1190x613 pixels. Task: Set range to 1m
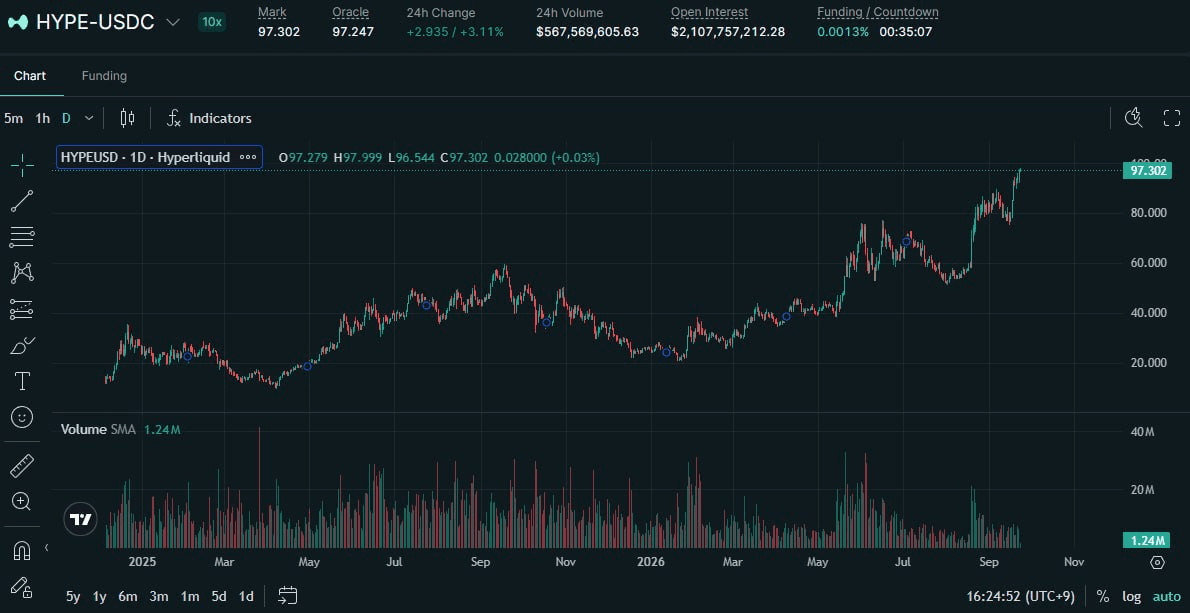[190, 596]
